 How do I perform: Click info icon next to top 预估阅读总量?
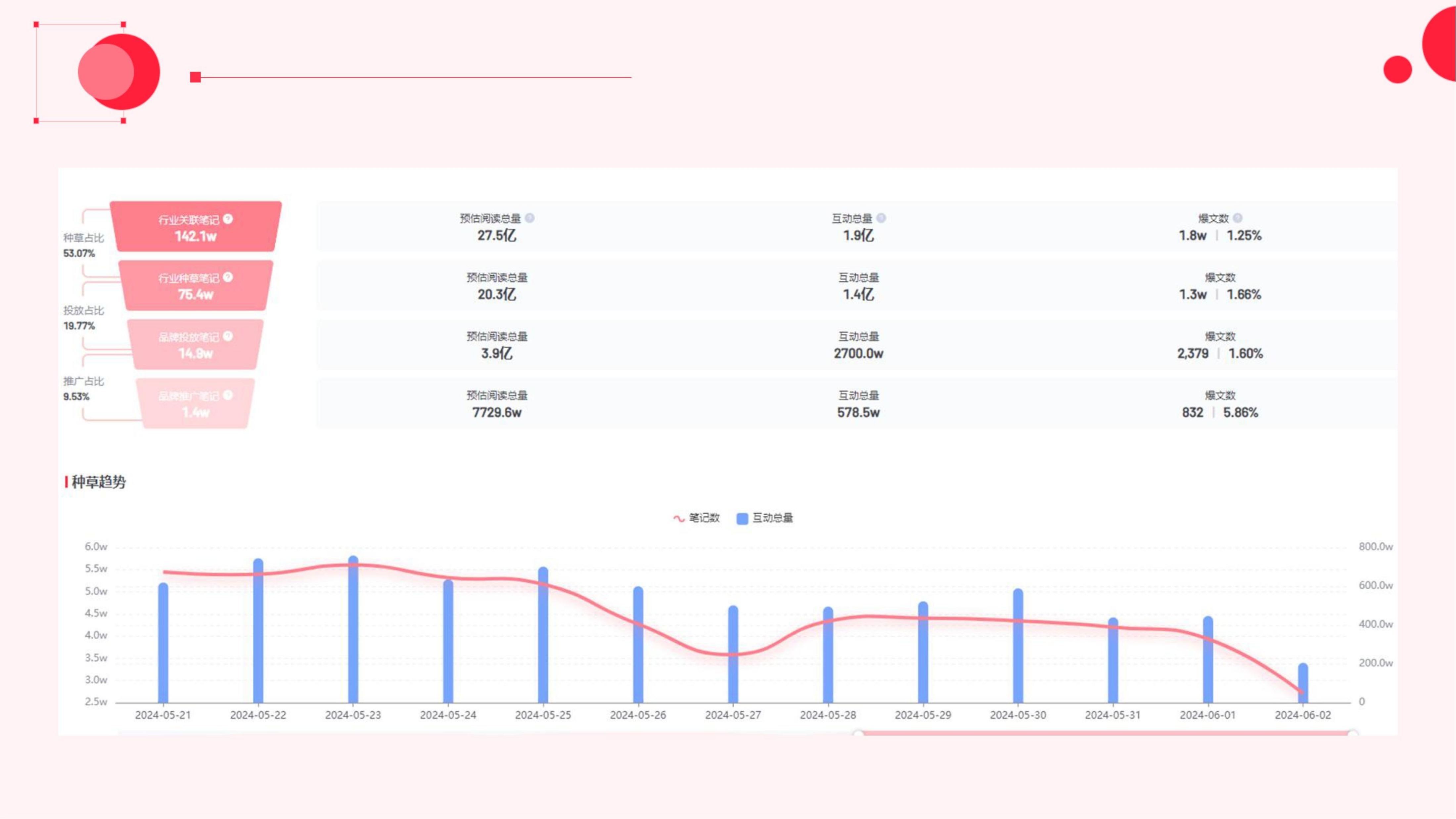[x=529, y=218]
